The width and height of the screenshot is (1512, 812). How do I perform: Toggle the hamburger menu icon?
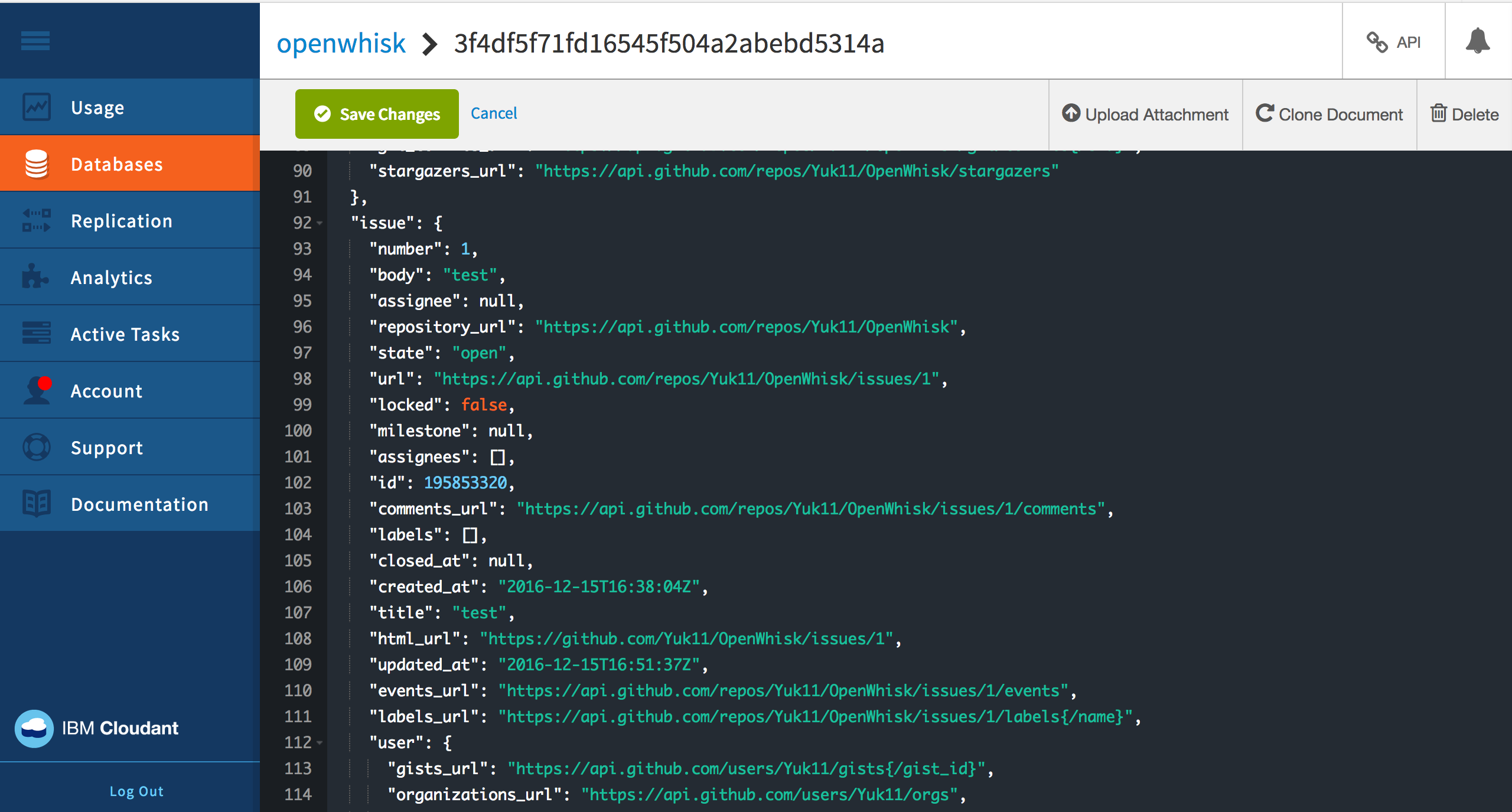coord(35,41)
